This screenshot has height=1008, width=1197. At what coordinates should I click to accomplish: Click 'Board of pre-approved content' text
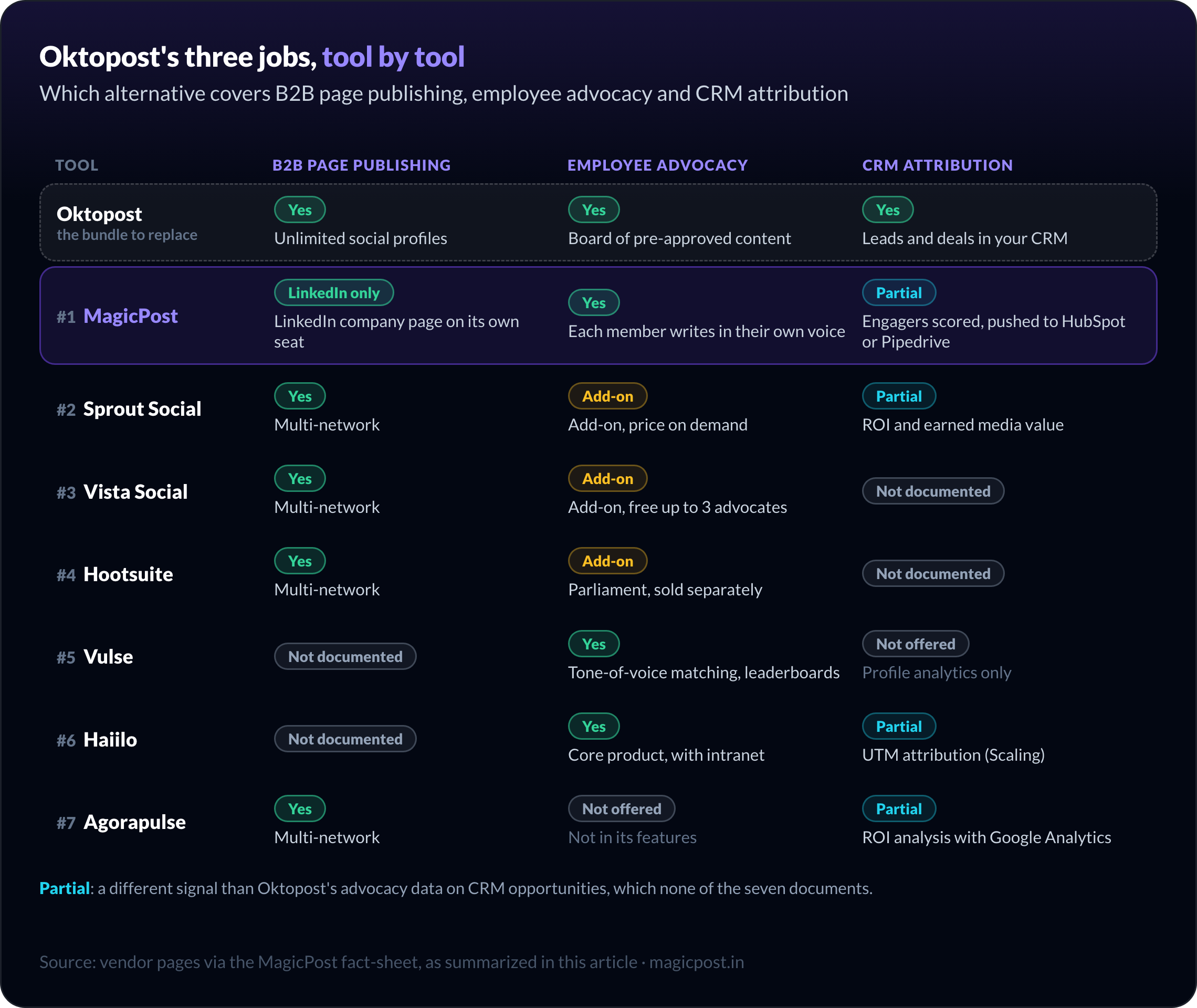(679, 238)
